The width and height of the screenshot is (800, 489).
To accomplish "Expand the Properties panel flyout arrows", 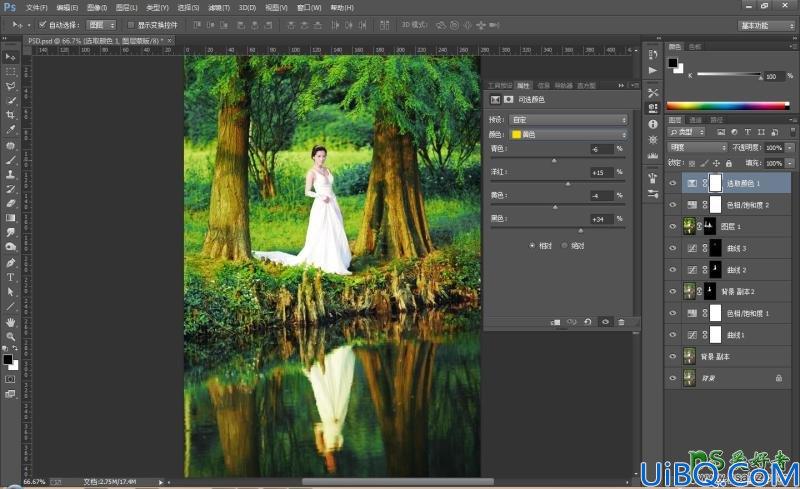I will point(621,86).
